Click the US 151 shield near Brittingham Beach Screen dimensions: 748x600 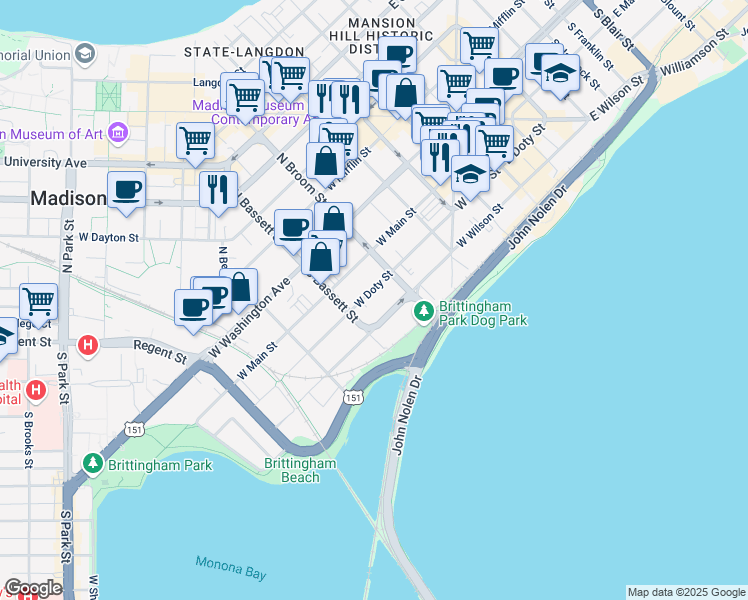tap(353, 397)
